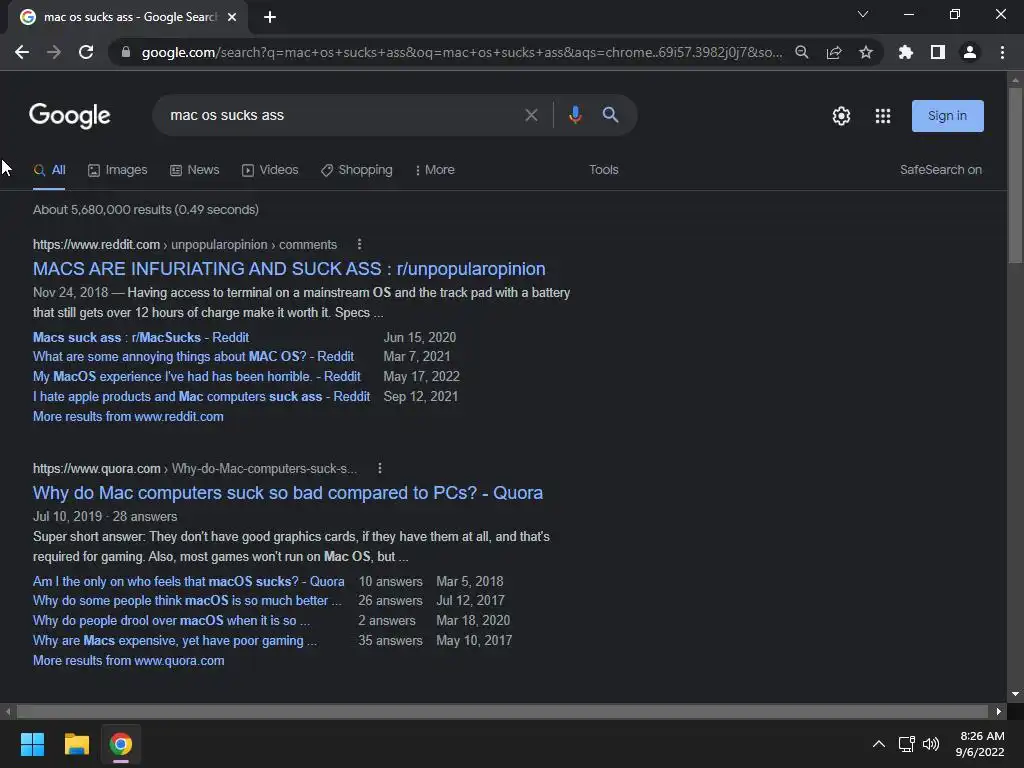
Task: Open the Chrome side panel
Action: coord(938,52)
